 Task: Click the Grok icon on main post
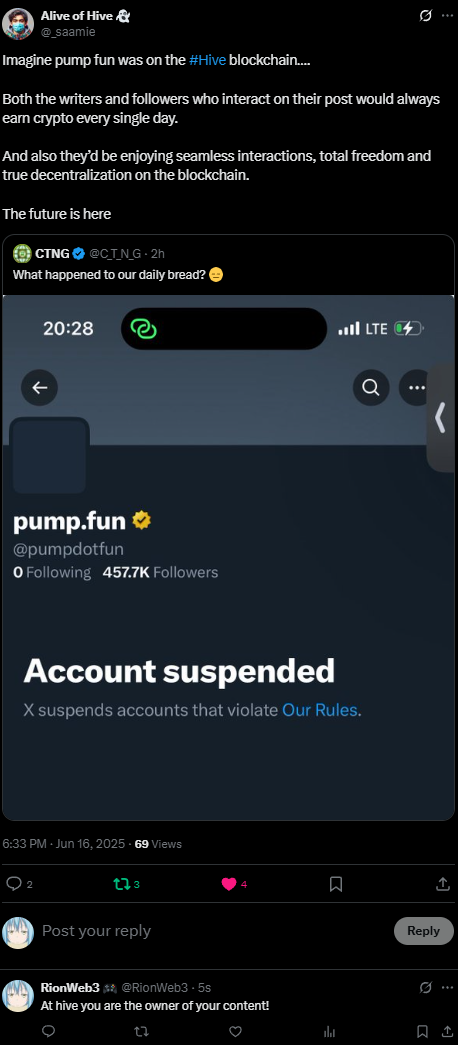pyautogui.click(x=425, y=16)
